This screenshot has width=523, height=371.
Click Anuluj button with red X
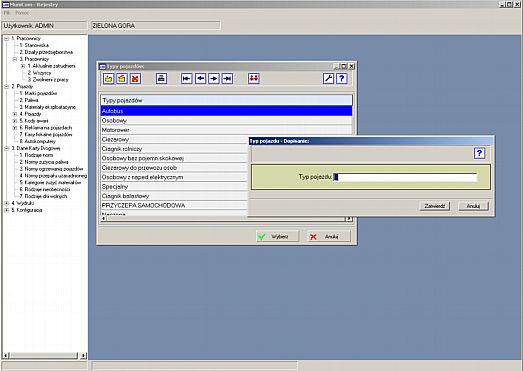click(x=329, y=237)
